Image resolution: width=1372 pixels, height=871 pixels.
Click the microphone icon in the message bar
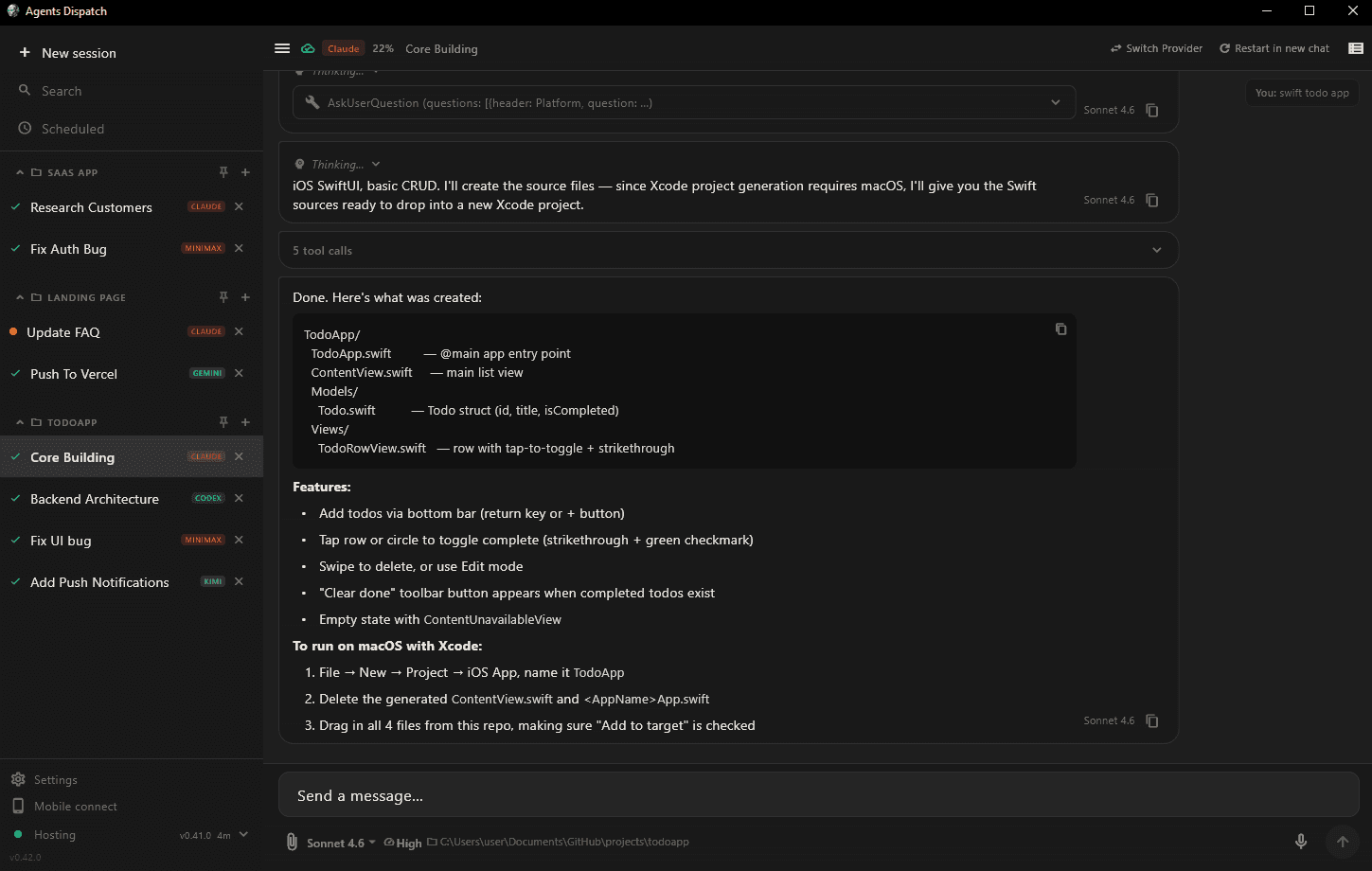tap(1301, 841)
